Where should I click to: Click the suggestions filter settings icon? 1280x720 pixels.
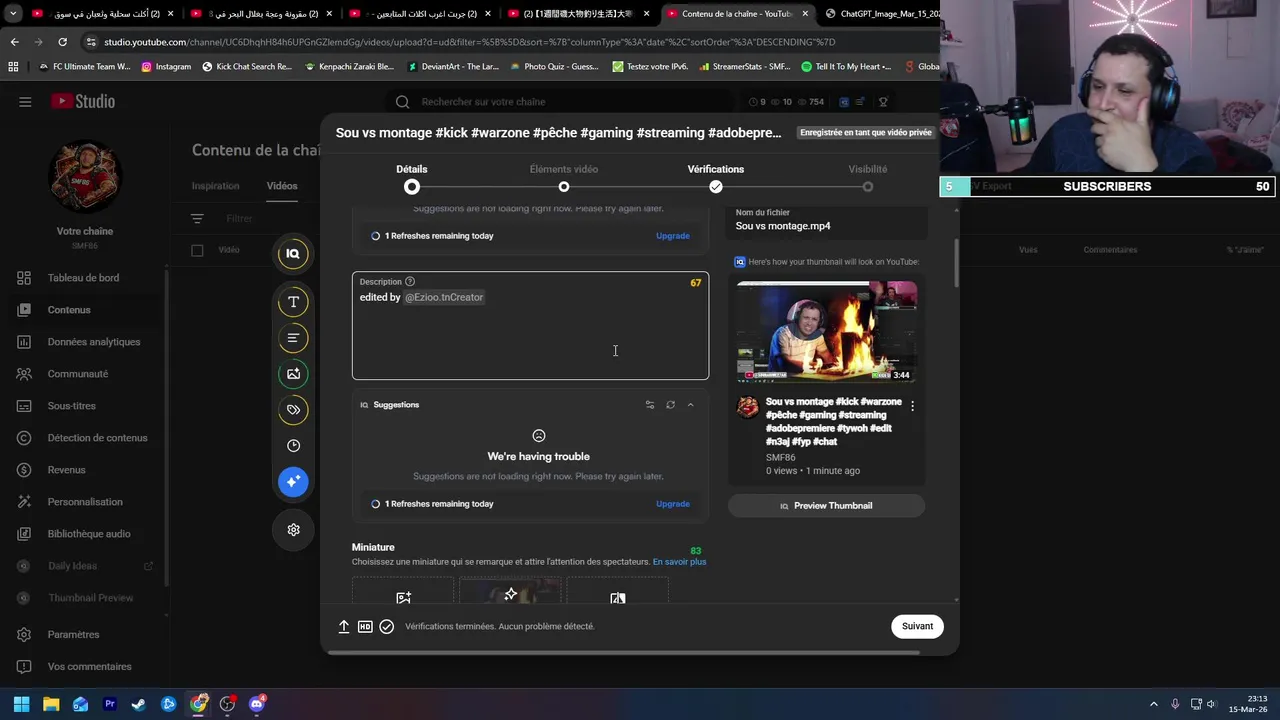[x=650, y=405]
